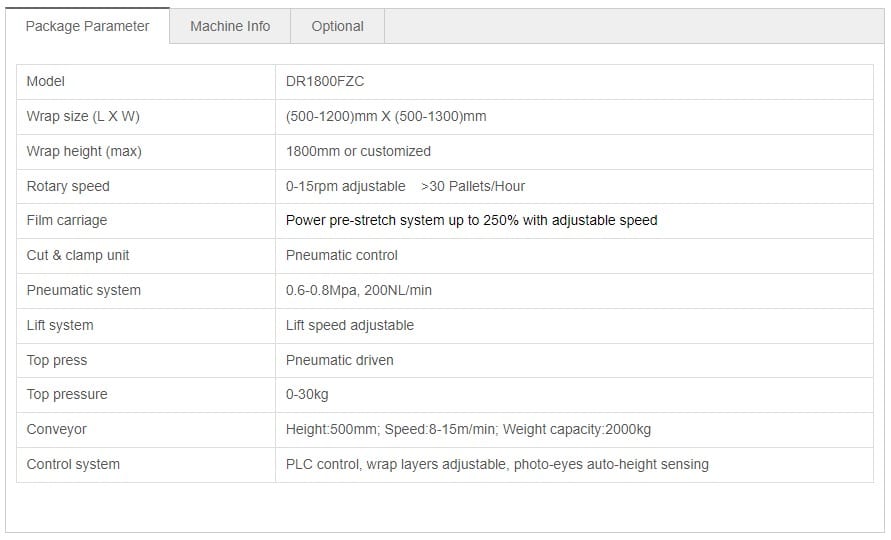Viewport: 891px width, 540px height.
Task: Select the Pneumatic control value
Action: pos(342,255)
